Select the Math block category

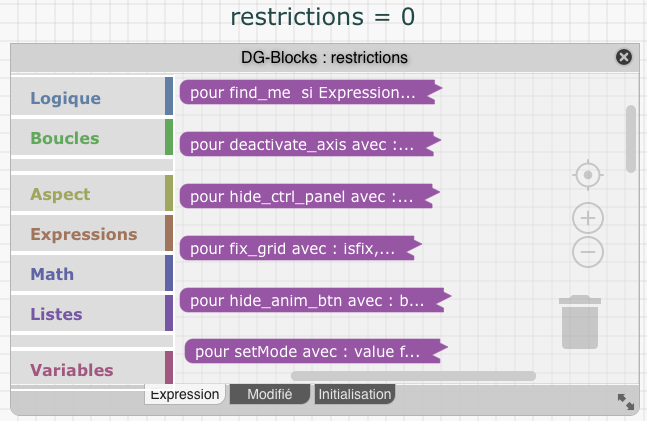pyautogui.click(x=52, y=273)
